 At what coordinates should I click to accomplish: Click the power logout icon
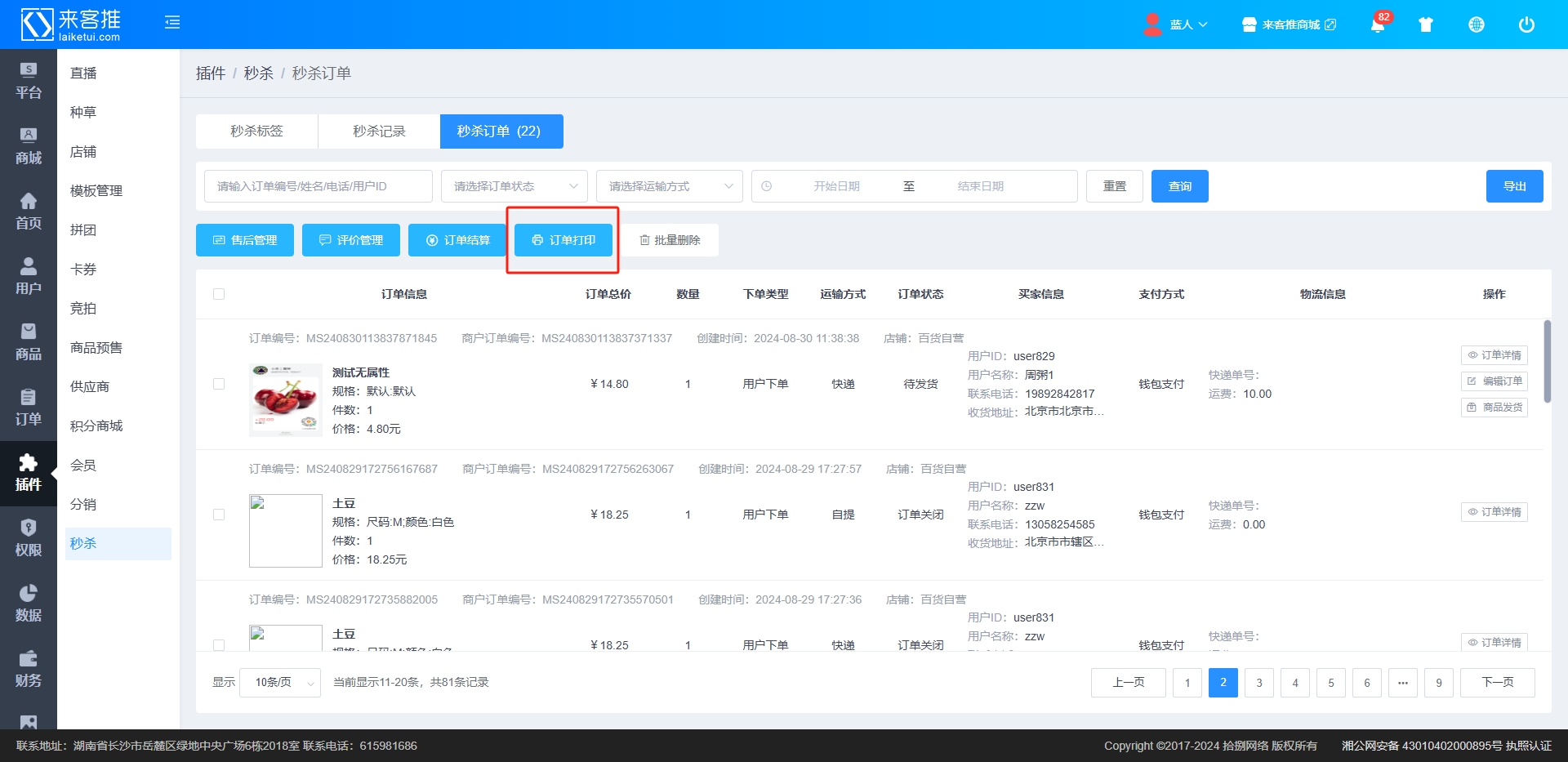[1526, 25]
